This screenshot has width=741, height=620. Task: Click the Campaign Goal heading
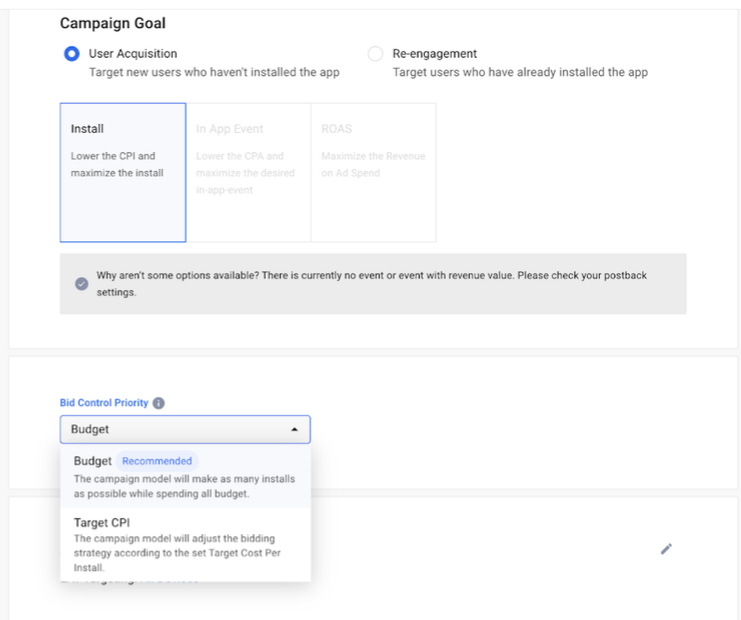click(113, 23)
